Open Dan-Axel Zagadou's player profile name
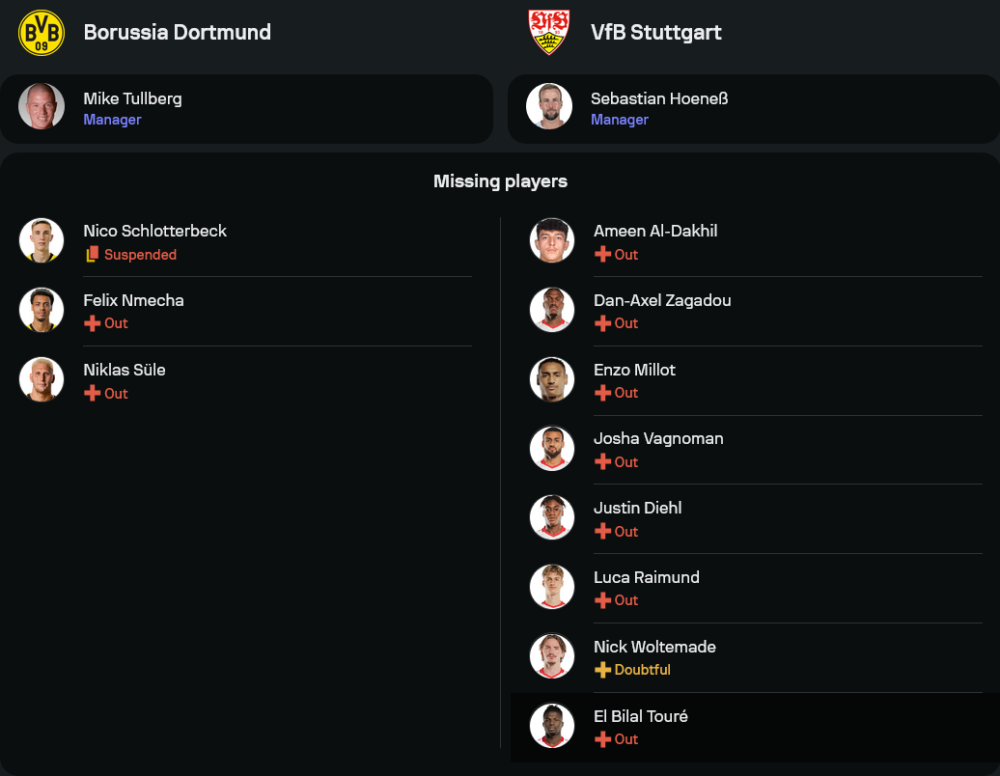 coord(662,300)
